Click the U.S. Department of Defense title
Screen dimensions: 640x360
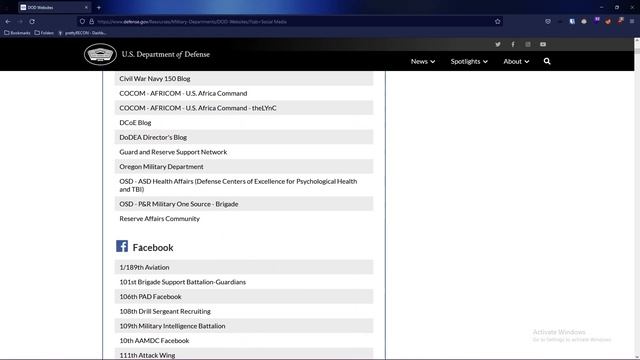pos(166,54)
